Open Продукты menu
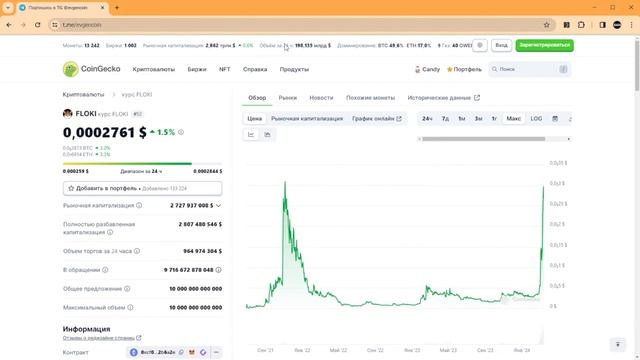 pos(294,69)
